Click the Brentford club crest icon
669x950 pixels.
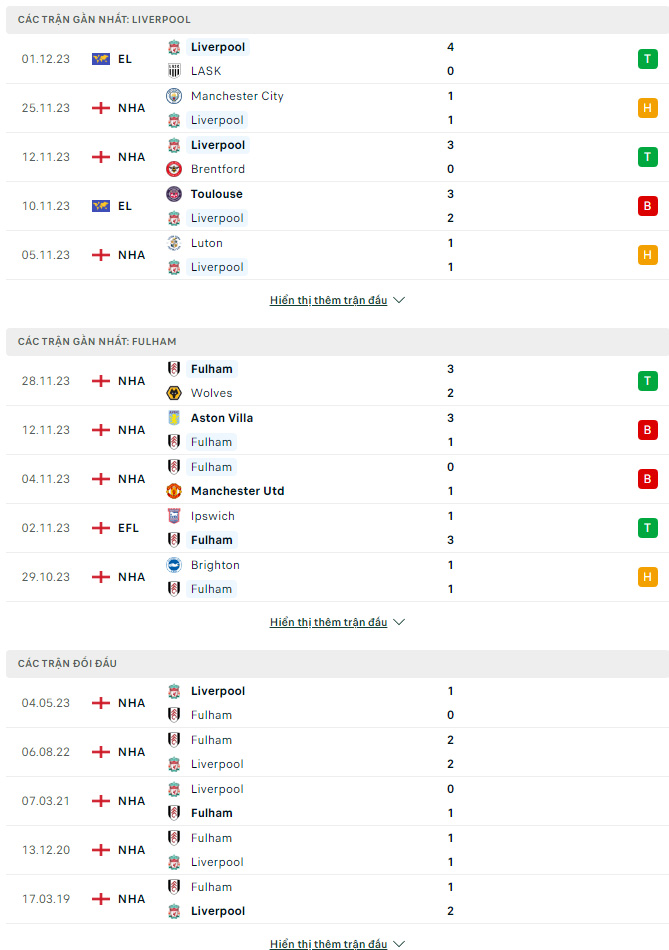point(174,169)
